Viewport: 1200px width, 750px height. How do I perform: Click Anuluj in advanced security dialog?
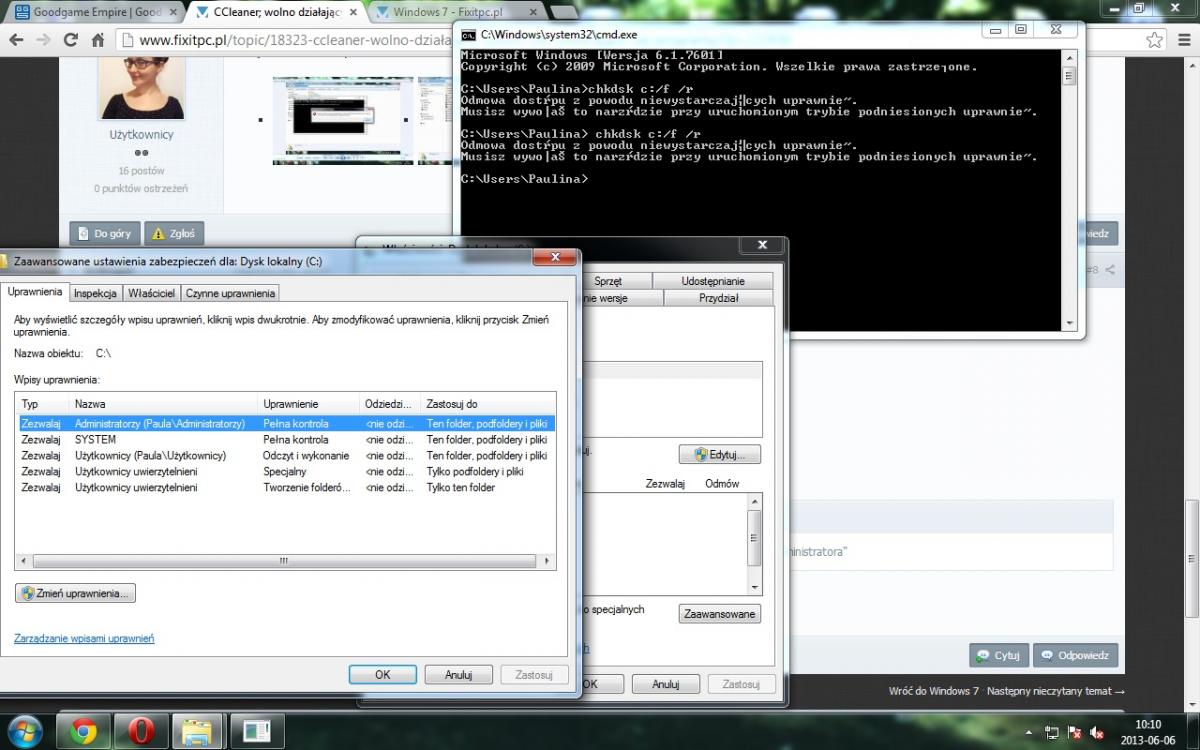(458, 675)
